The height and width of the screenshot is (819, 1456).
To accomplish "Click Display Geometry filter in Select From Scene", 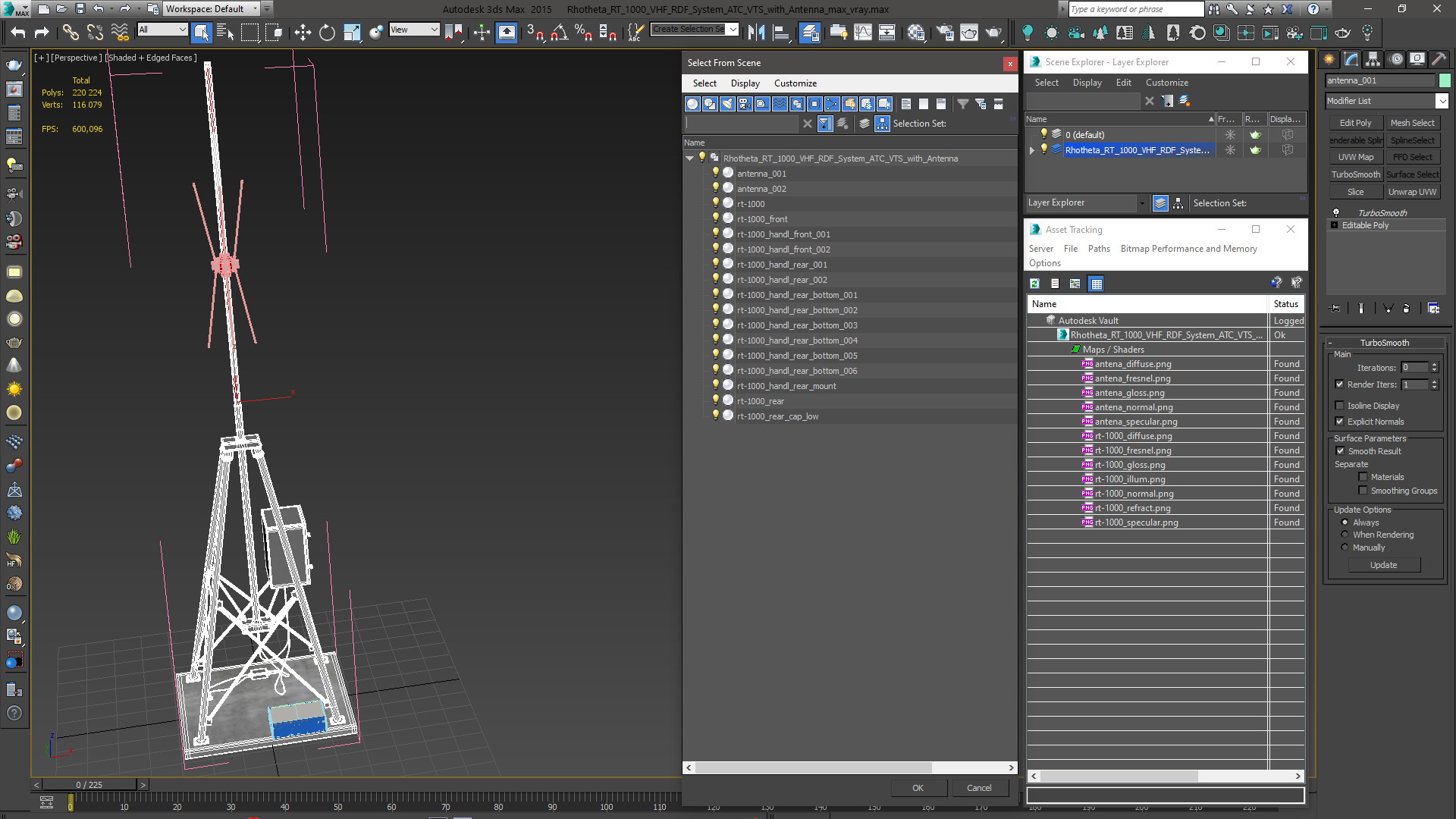I will tap(692, 104).
